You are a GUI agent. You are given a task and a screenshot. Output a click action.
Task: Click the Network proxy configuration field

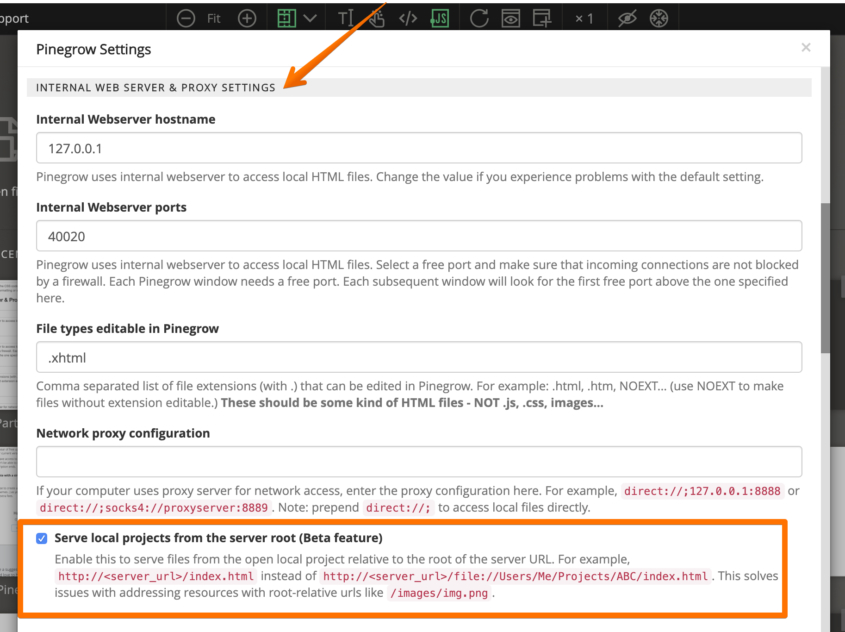coord(419,461)
